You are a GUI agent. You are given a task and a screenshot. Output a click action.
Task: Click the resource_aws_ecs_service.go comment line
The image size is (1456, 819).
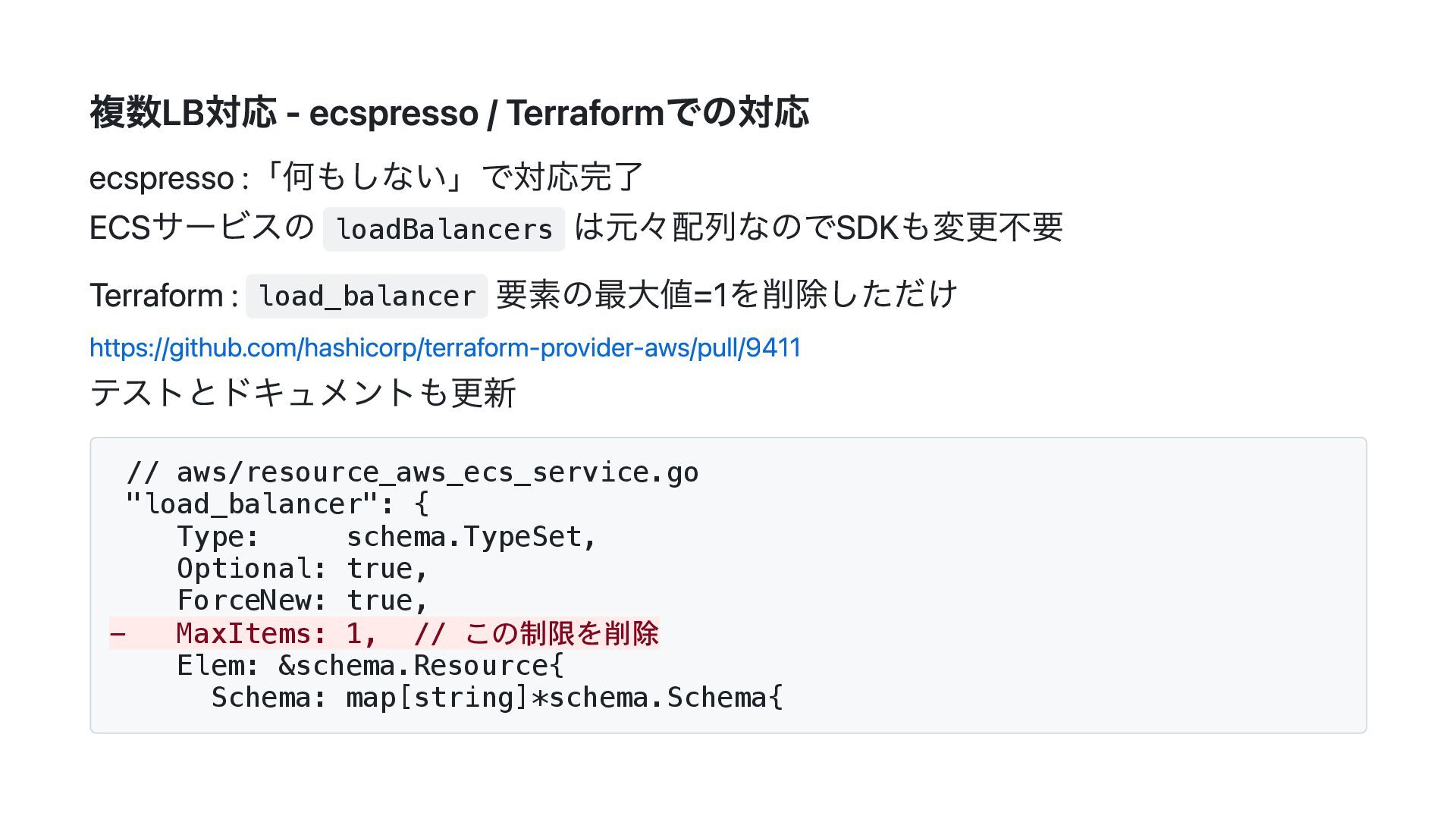click(x=413, y=472)
